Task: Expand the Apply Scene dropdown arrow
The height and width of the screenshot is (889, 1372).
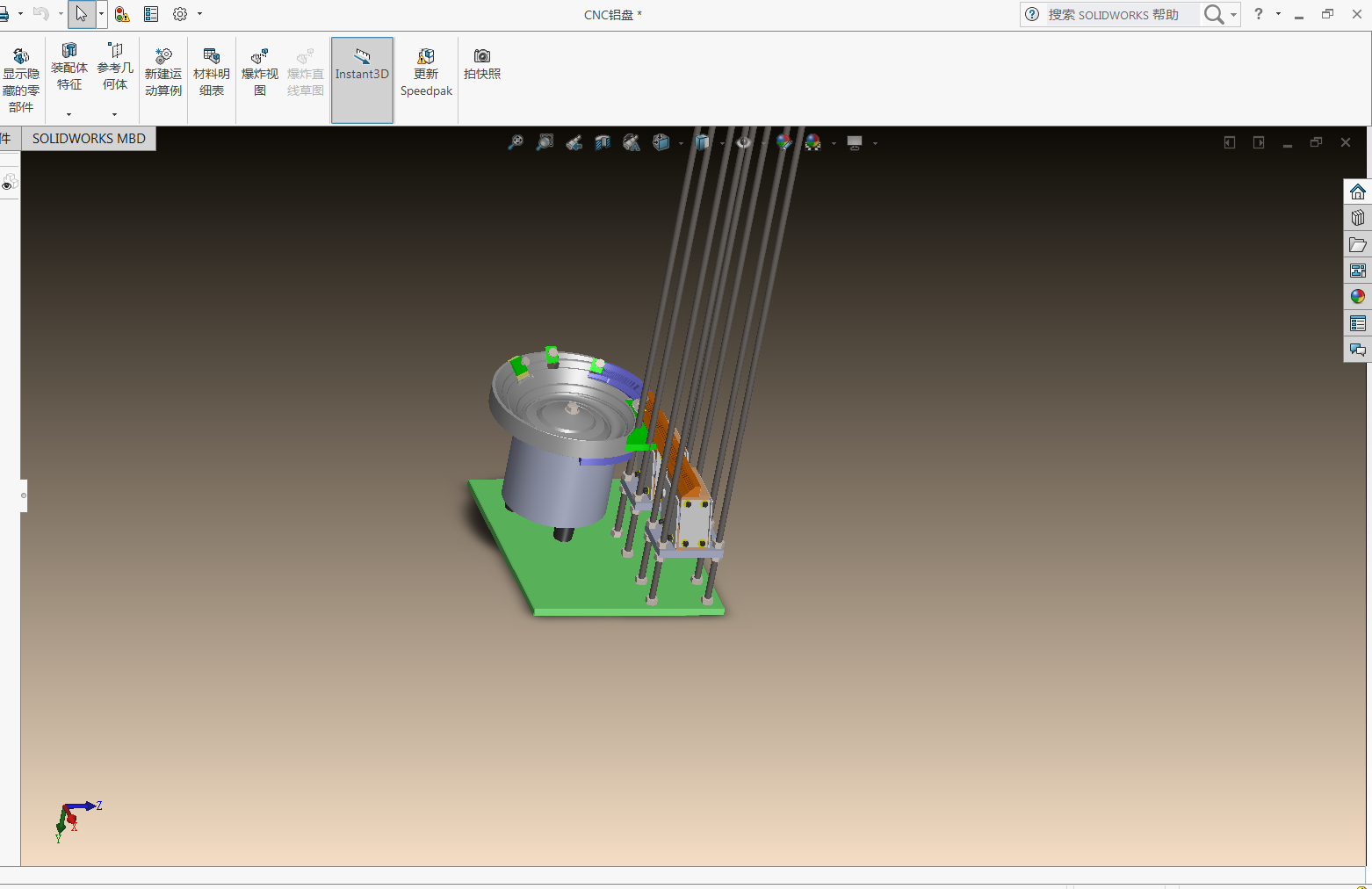Action: click(x=834, y=143)
